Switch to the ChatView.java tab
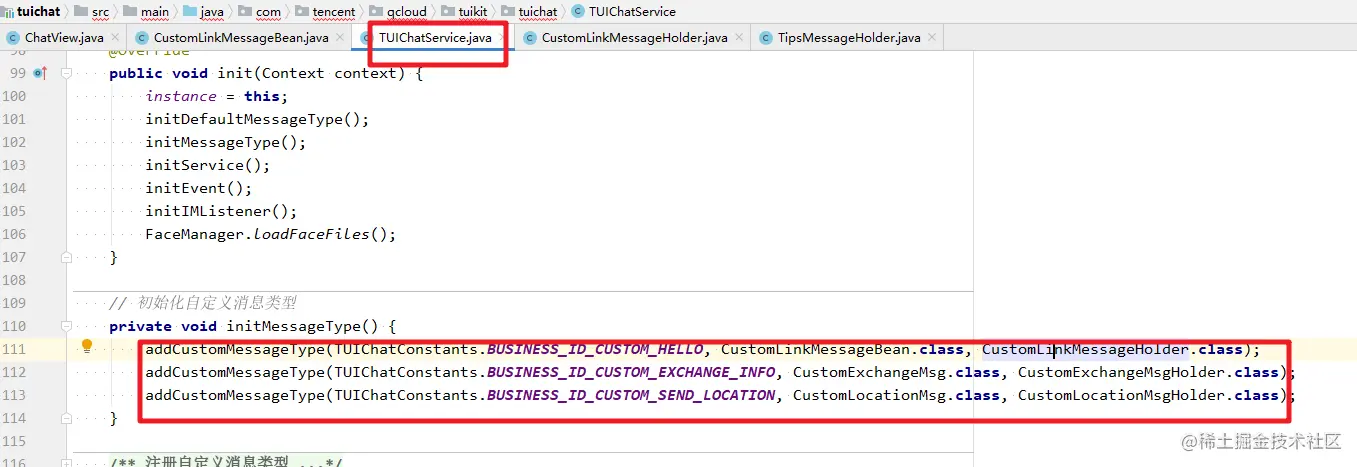 pyautogui.click(x=64, y=38)
